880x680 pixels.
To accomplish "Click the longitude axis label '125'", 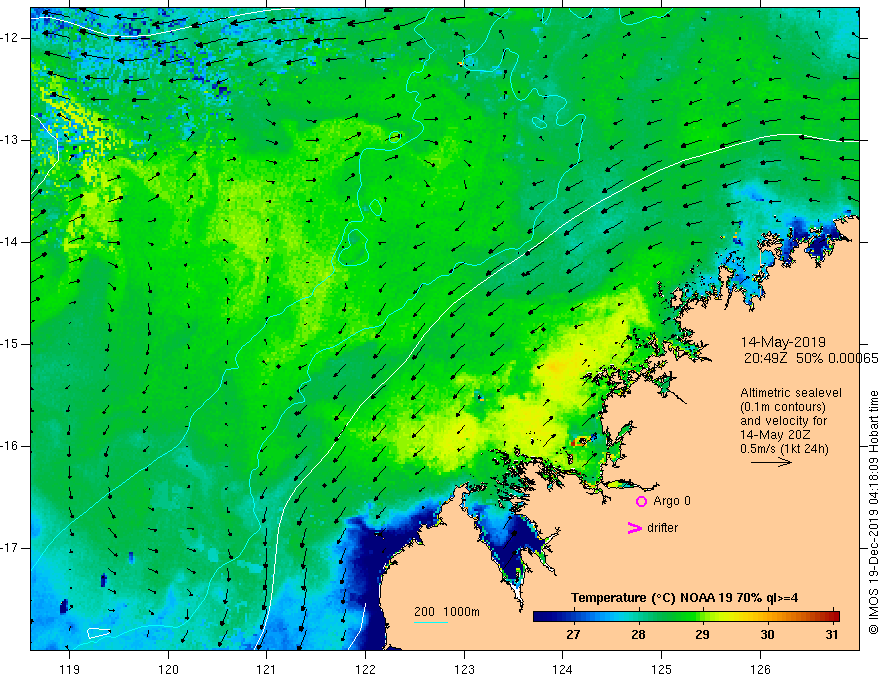I will 661,669.
